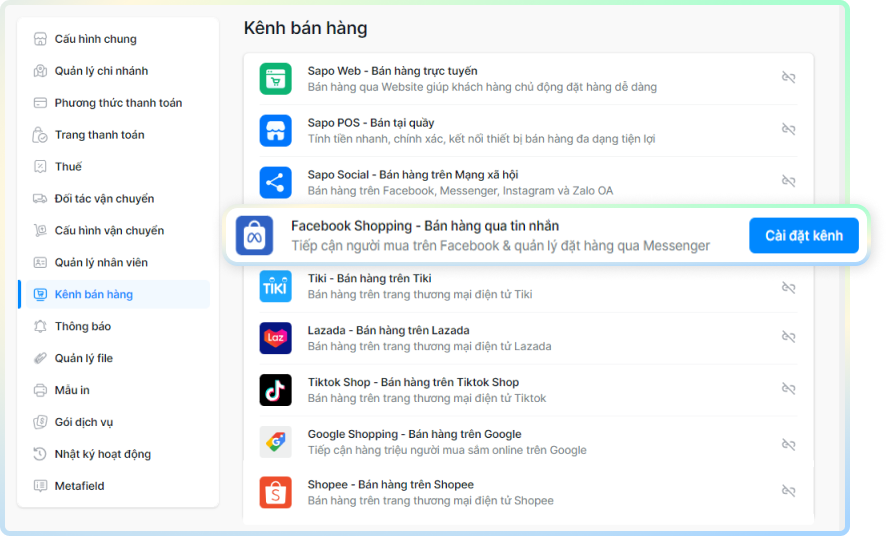Click the Tiktok Shop logo
The width and height of the screenshot is (888, 536).
coord(276,390)
